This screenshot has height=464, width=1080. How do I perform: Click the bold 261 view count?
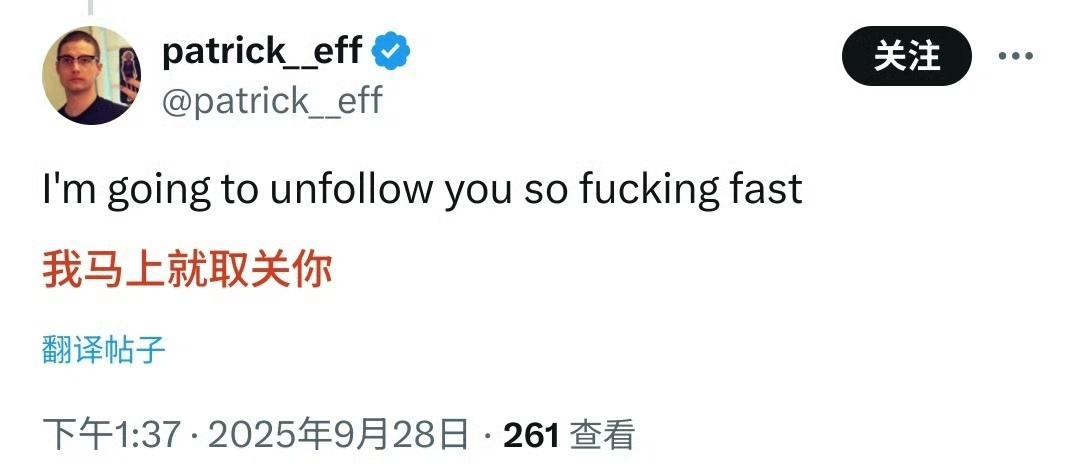tap(531, 435)
